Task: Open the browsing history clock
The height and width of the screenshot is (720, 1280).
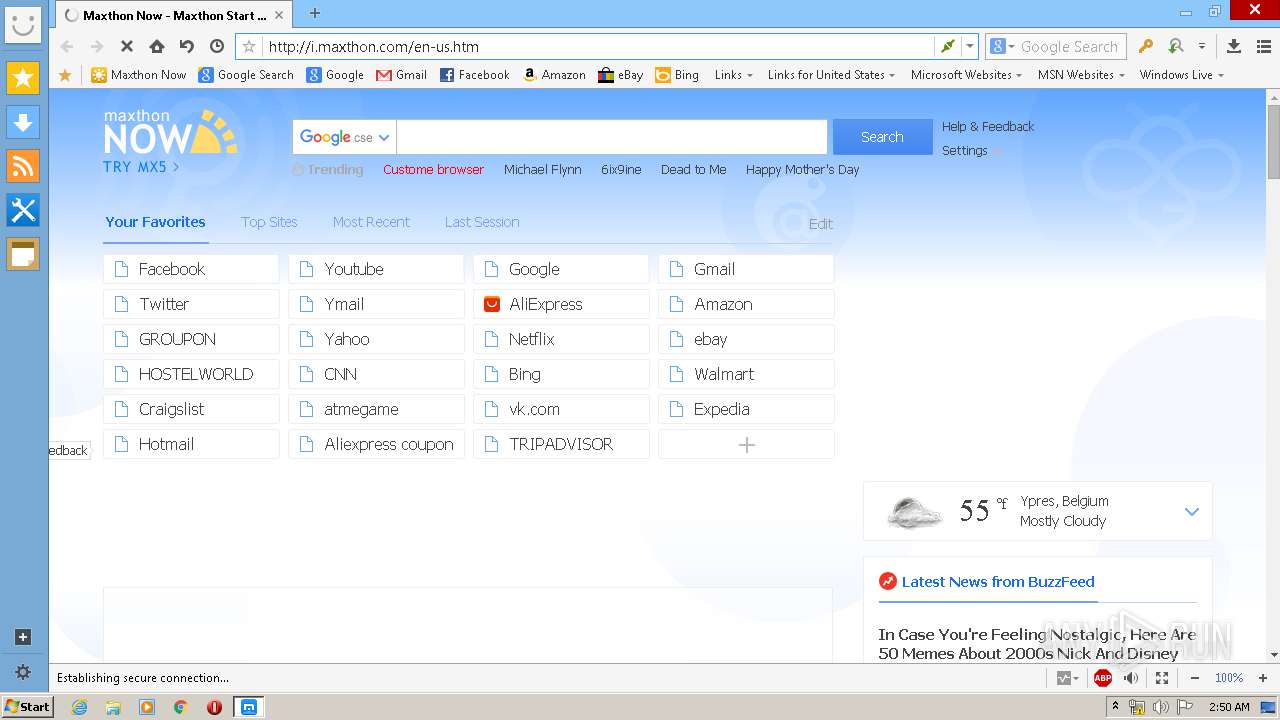Action: (217, 46)
